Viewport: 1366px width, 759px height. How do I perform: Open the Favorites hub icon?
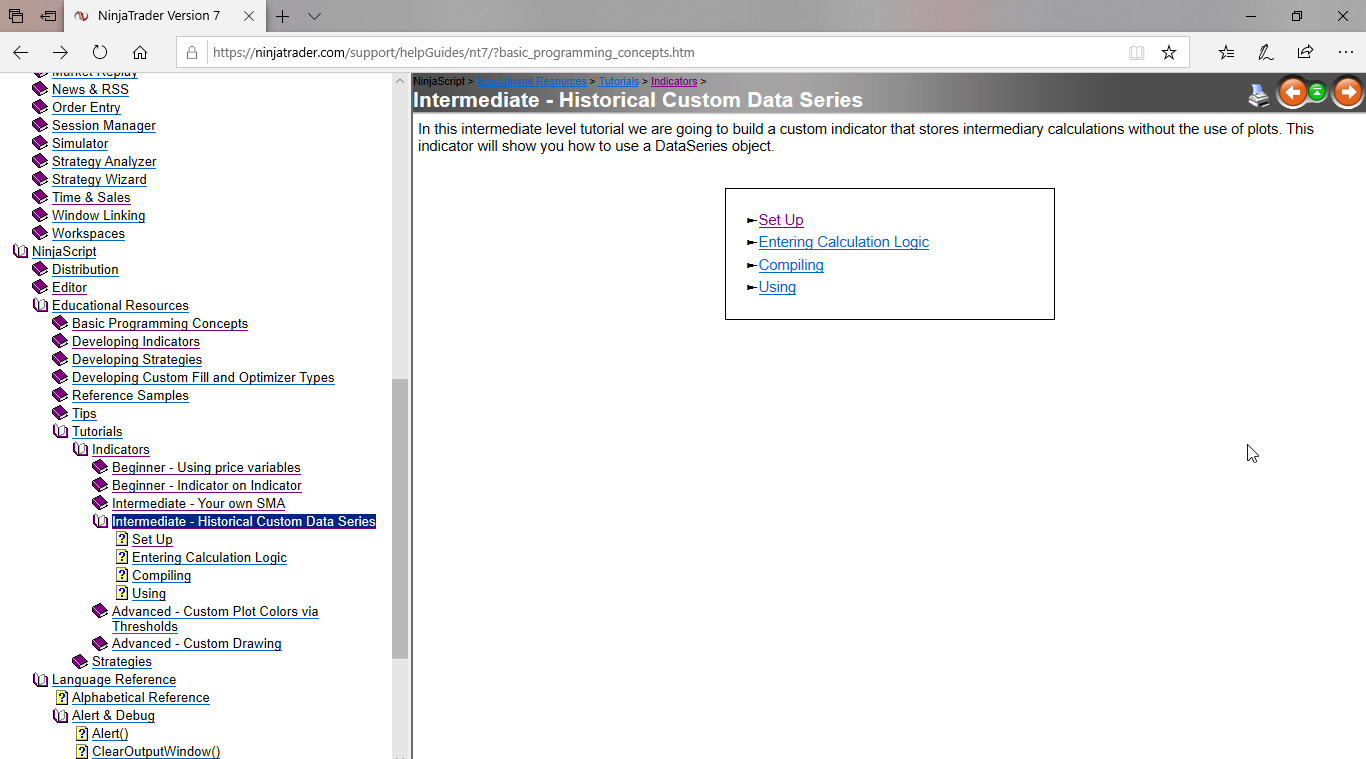(x=1226, y=52)
